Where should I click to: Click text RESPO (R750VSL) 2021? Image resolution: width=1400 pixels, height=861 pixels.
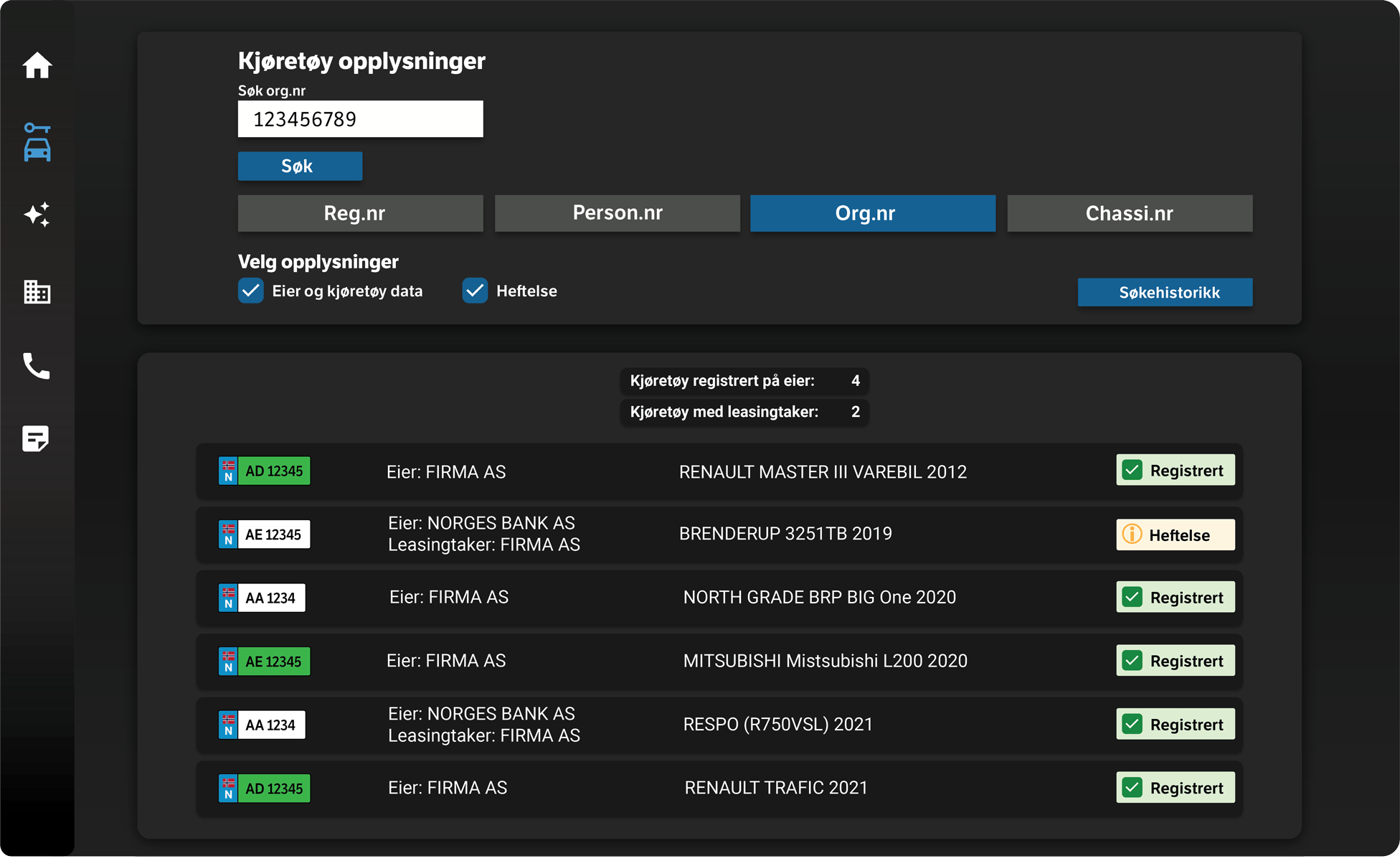coord(777,725)
